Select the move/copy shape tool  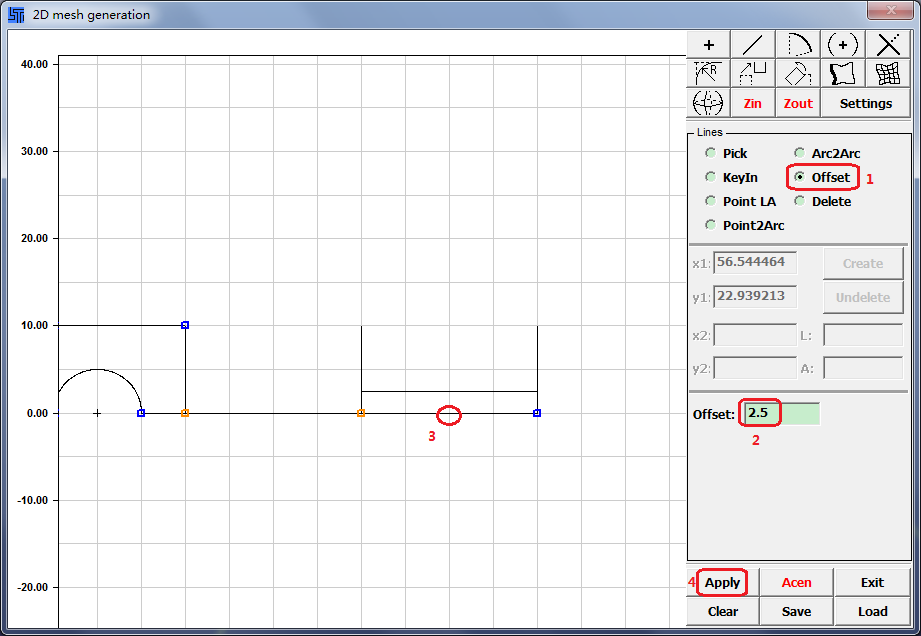753,73
